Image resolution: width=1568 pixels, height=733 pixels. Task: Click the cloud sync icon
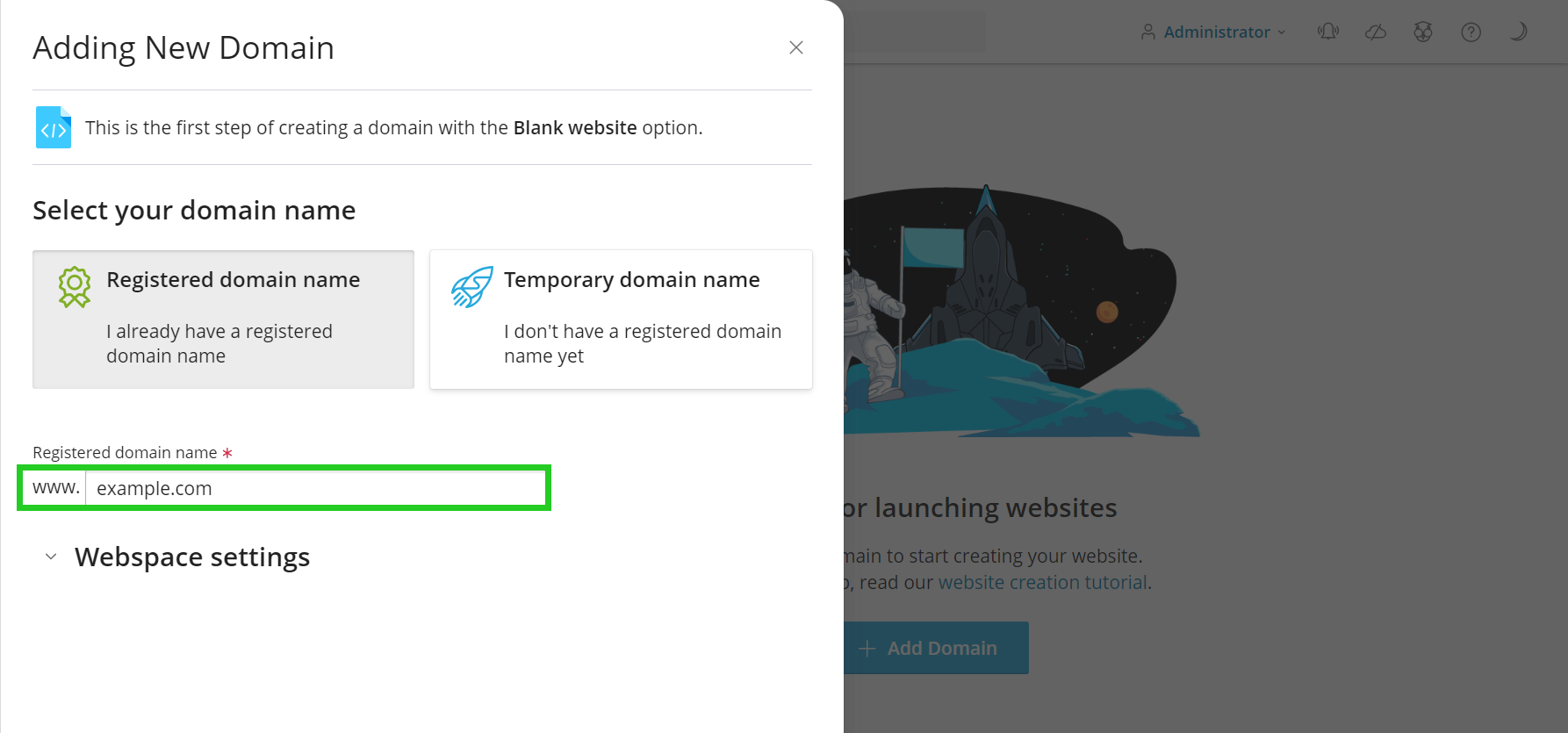click(x=1376, y=32)
